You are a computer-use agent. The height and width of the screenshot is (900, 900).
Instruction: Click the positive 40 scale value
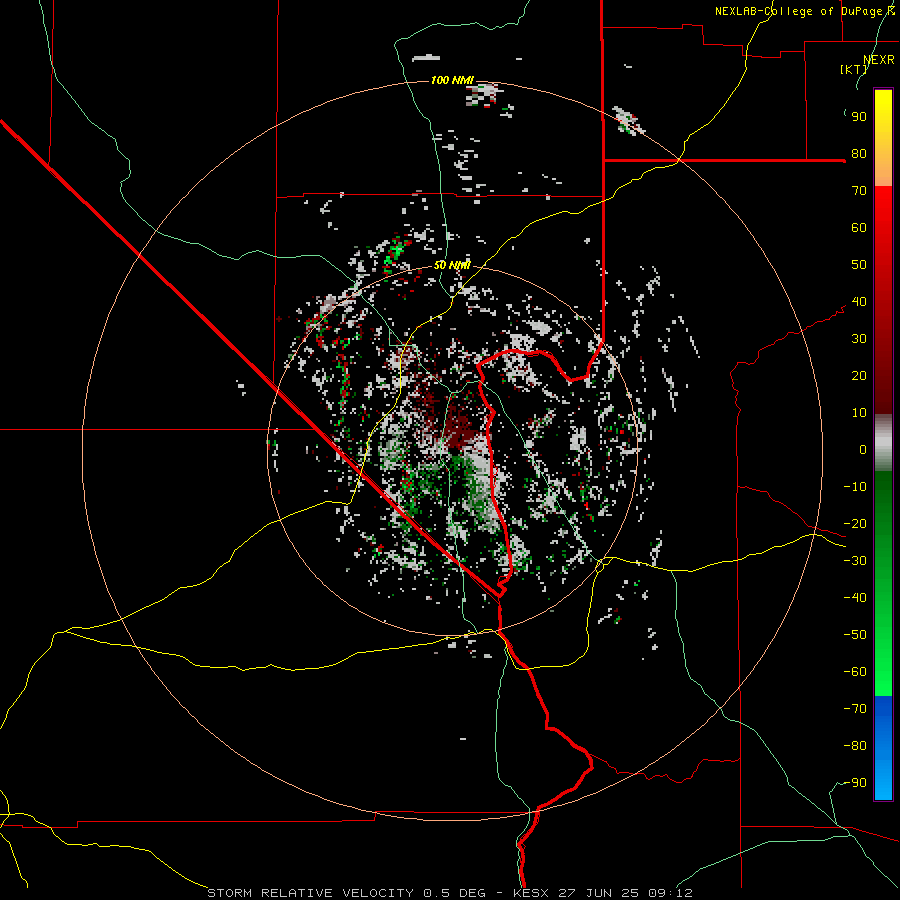[x=859, y=302]
